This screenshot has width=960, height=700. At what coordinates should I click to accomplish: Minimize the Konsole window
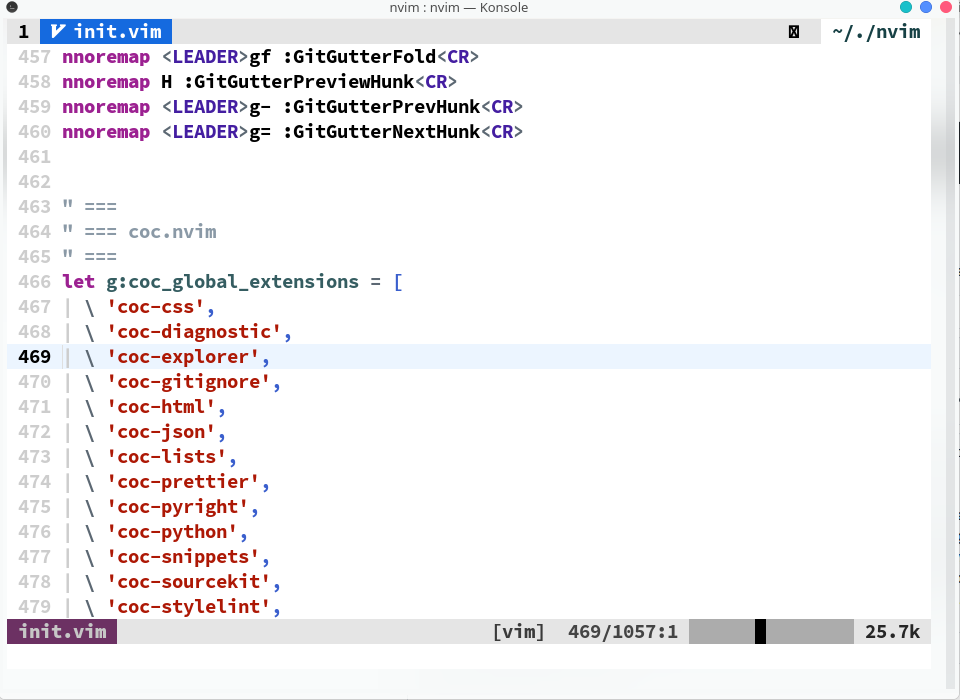pos(905,7)
